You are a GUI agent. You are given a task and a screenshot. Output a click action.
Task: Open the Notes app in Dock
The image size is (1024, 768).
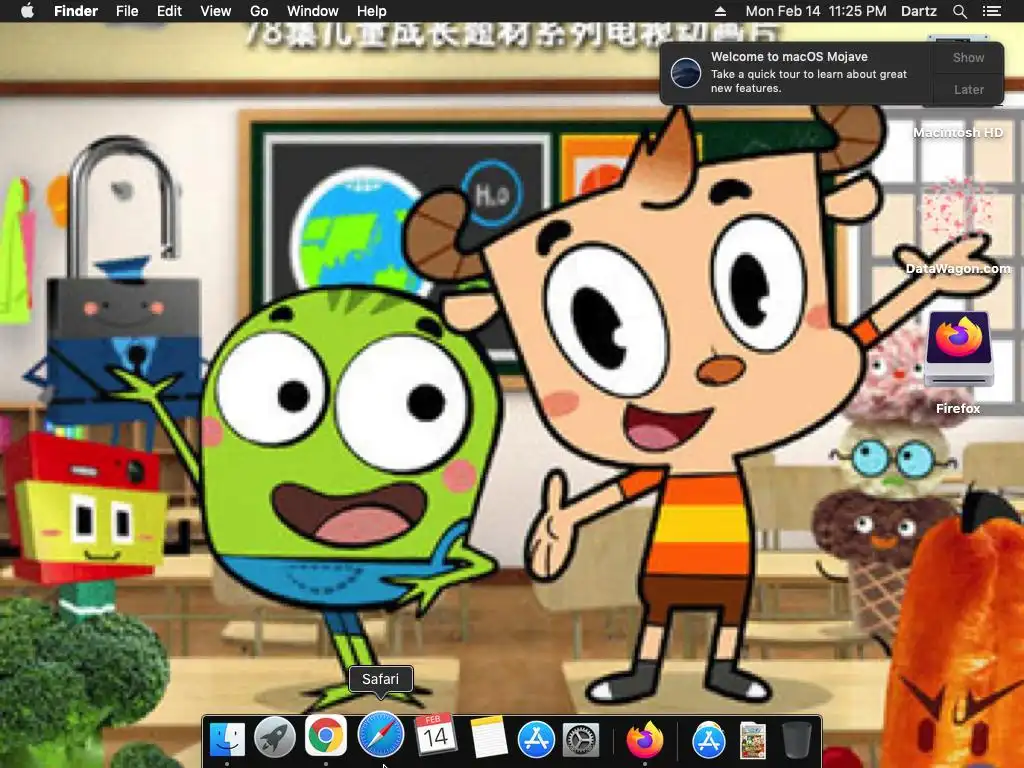pyautogui.click(x=488, y=737)
